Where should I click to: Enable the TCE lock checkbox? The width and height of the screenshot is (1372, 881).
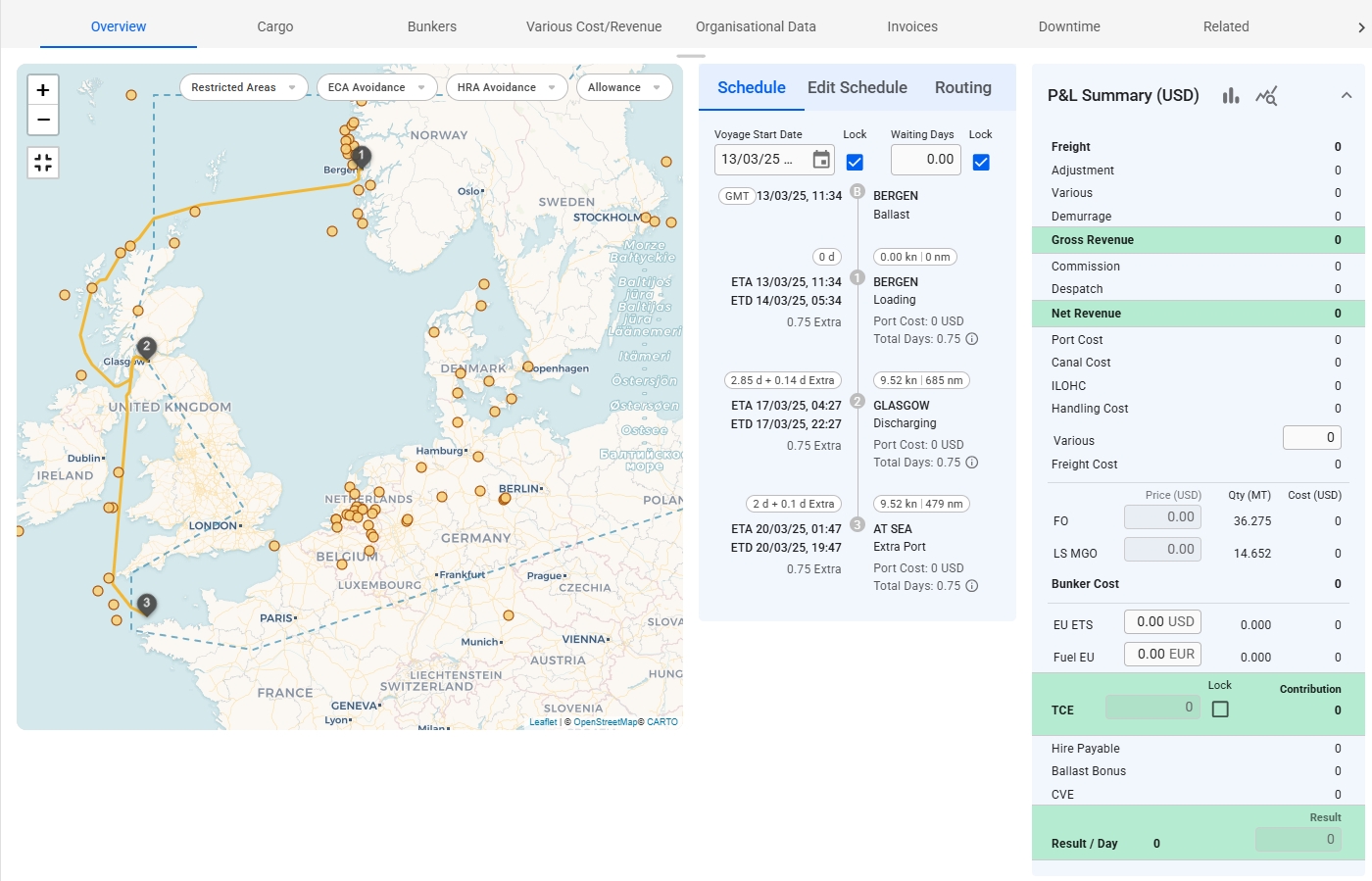1220,709
